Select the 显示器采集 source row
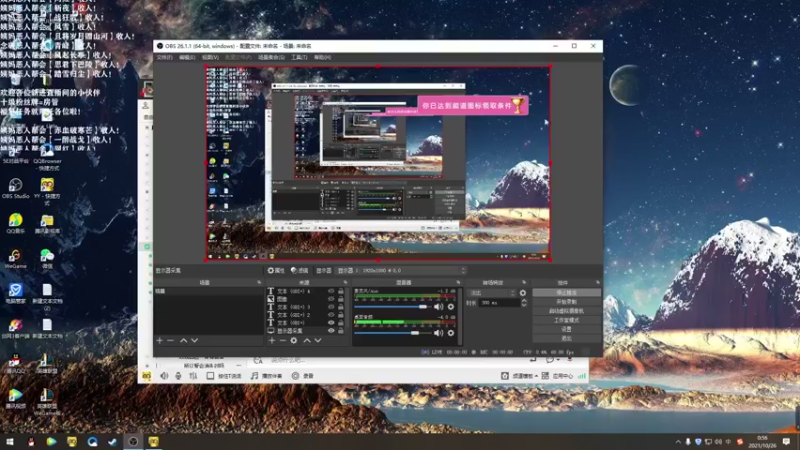The width and height of the screenshot is (800, 450). [x=308, y=331]
